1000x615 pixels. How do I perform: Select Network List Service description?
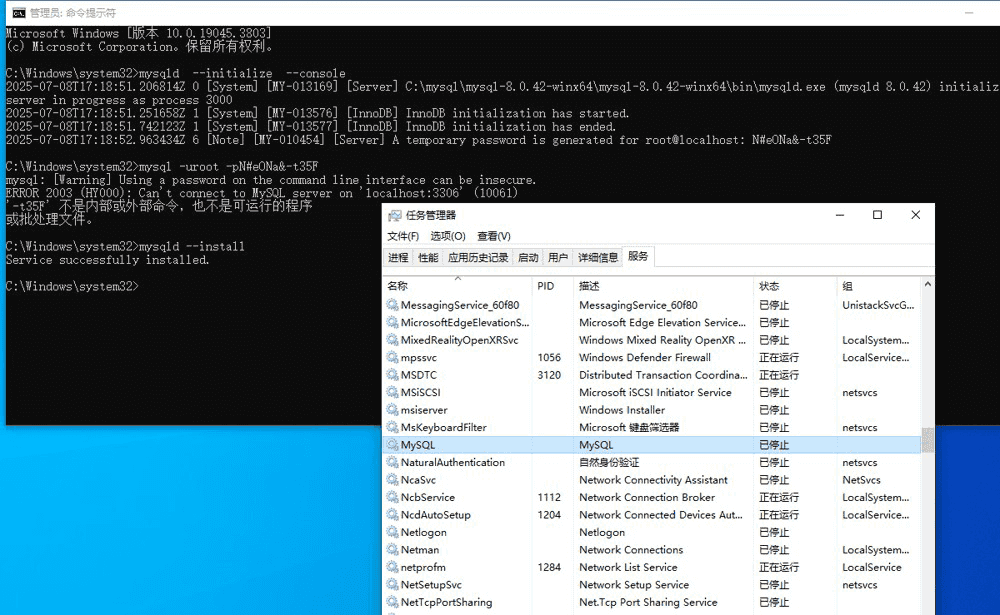pyautogui.click(x=628, y=567)
